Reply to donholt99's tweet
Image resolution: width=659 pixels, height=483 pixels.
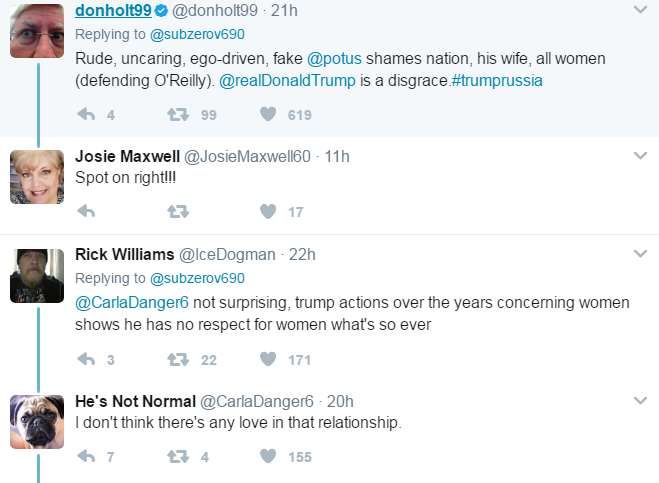pos(87,114)
